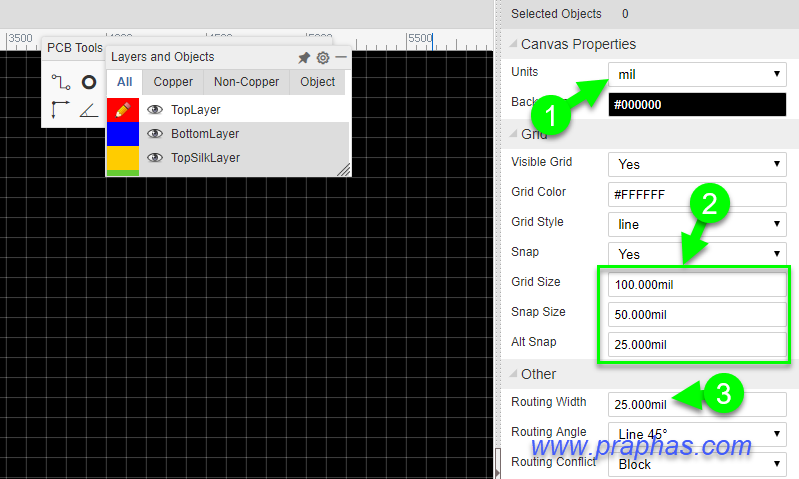Viewport: 799px width, 479px height.
Task: Switch to the All layers tab
Action: coord(124,82)
